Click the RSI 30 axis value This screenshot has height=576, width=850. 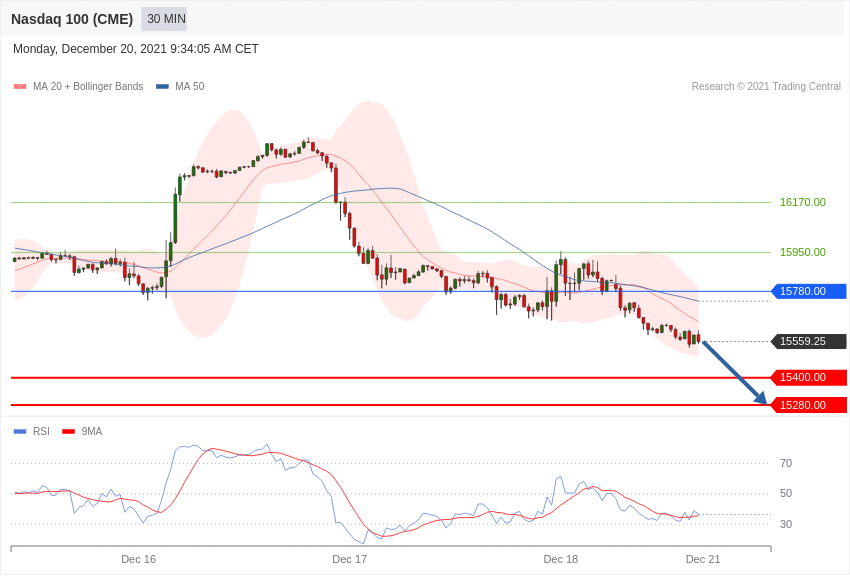click(x=786, y=524)
